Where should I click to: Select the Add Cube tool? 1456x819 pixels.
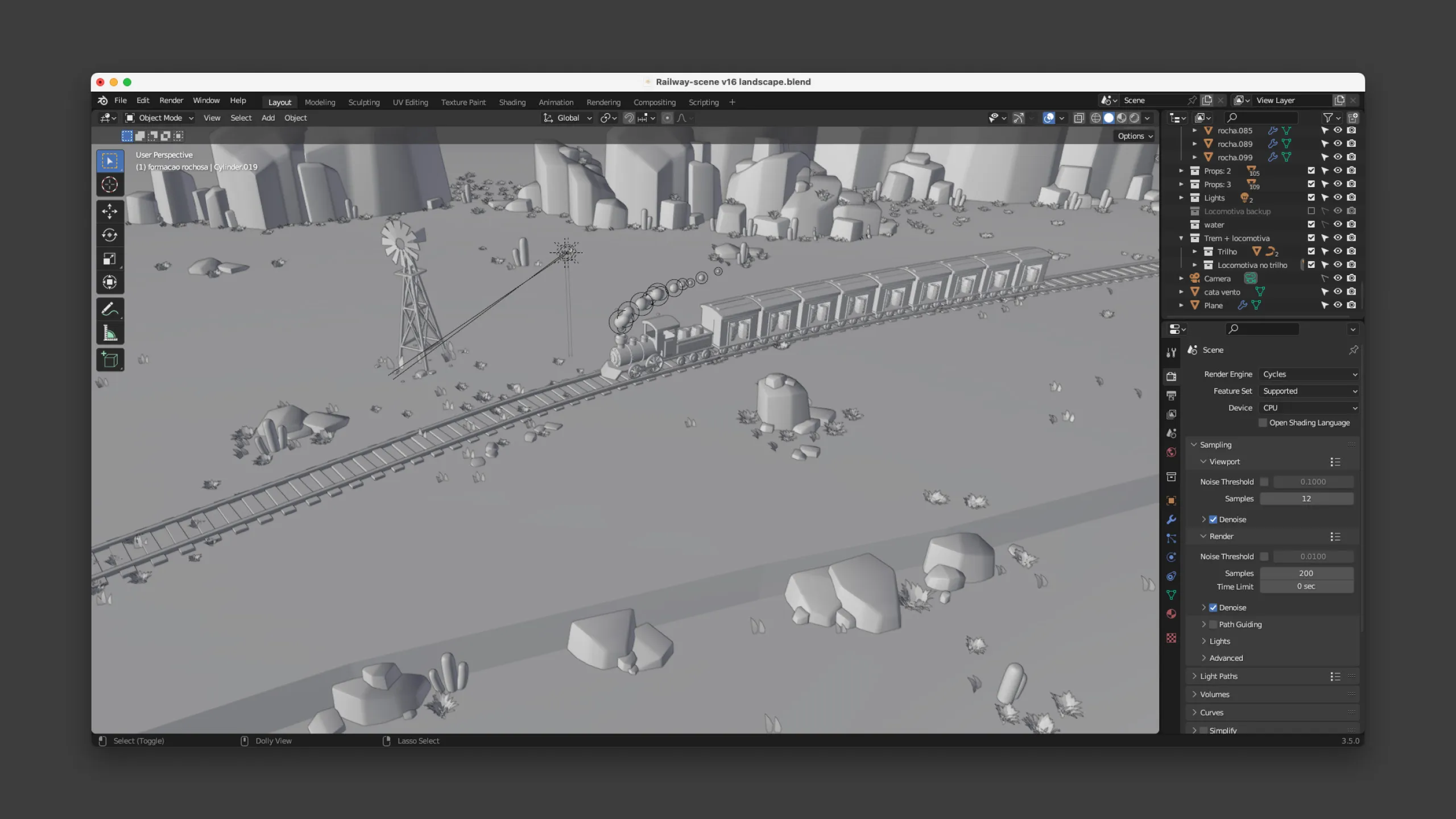point(110,359)
